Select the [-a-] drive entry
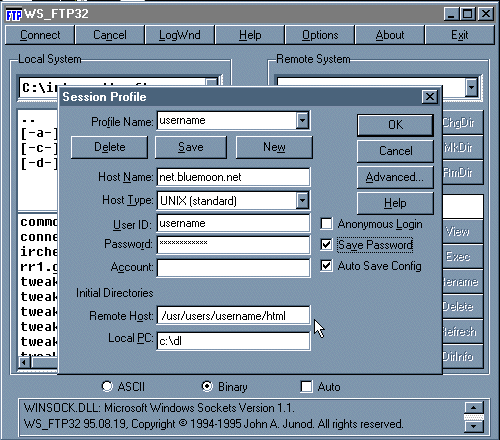The height and width of the screenshot is (440, 500). click(39, 133)
